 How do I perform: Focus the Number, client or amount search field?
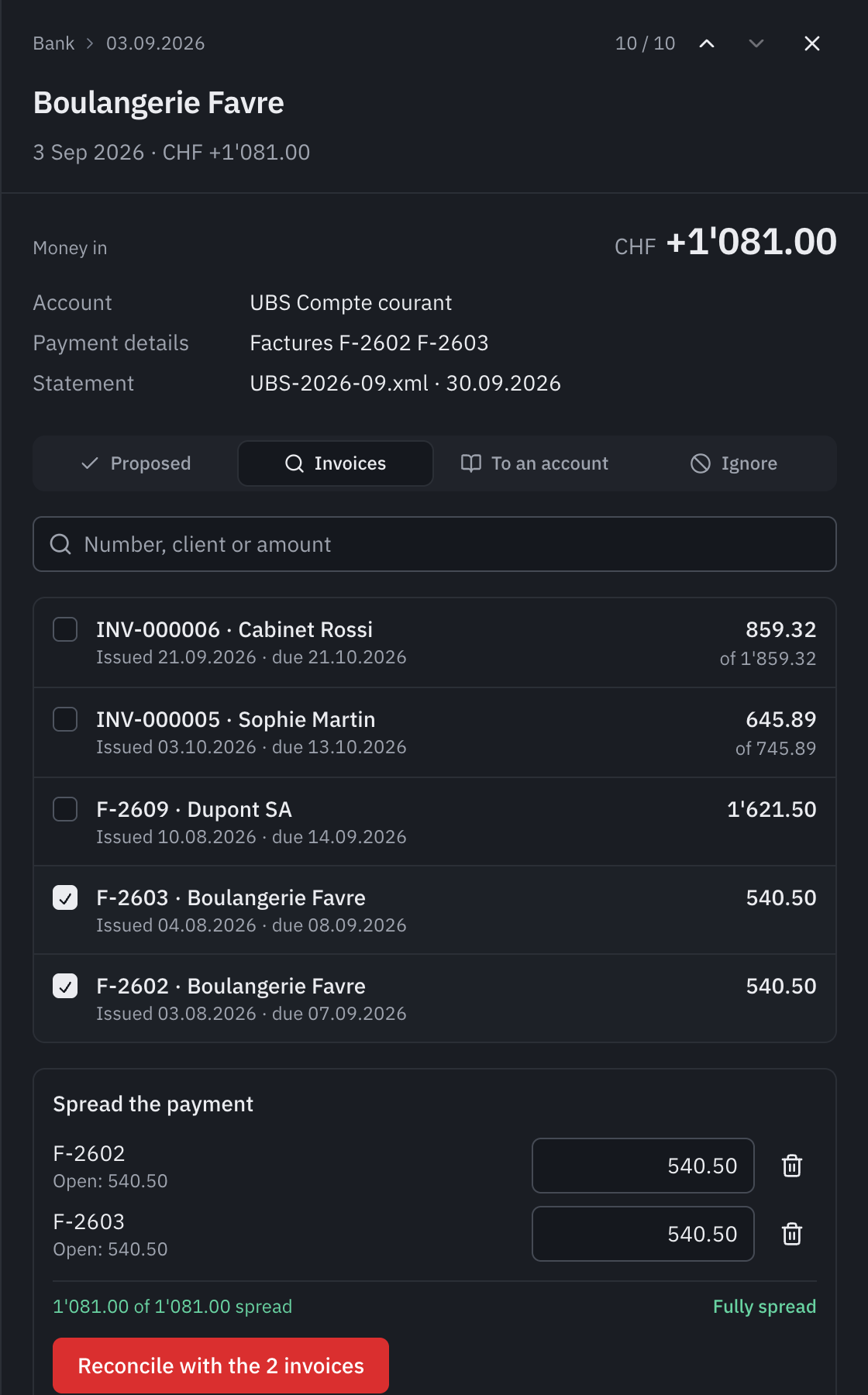coord(435,544)
